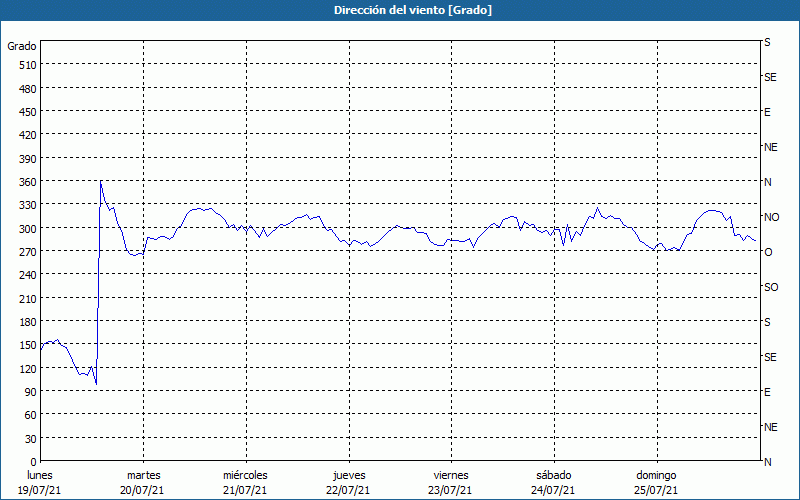Viewport: 800px width, 500px height.
Task: Select the date 22/07/21
Action: click(x=348, y=490)
